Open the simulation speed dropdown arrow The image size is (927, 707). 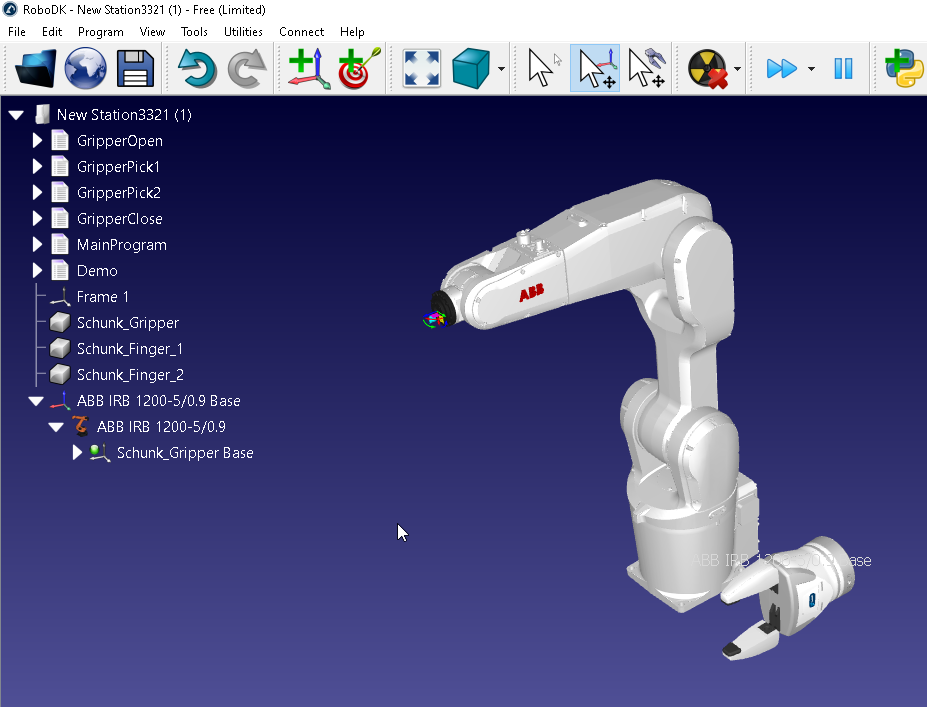[811, 69]
